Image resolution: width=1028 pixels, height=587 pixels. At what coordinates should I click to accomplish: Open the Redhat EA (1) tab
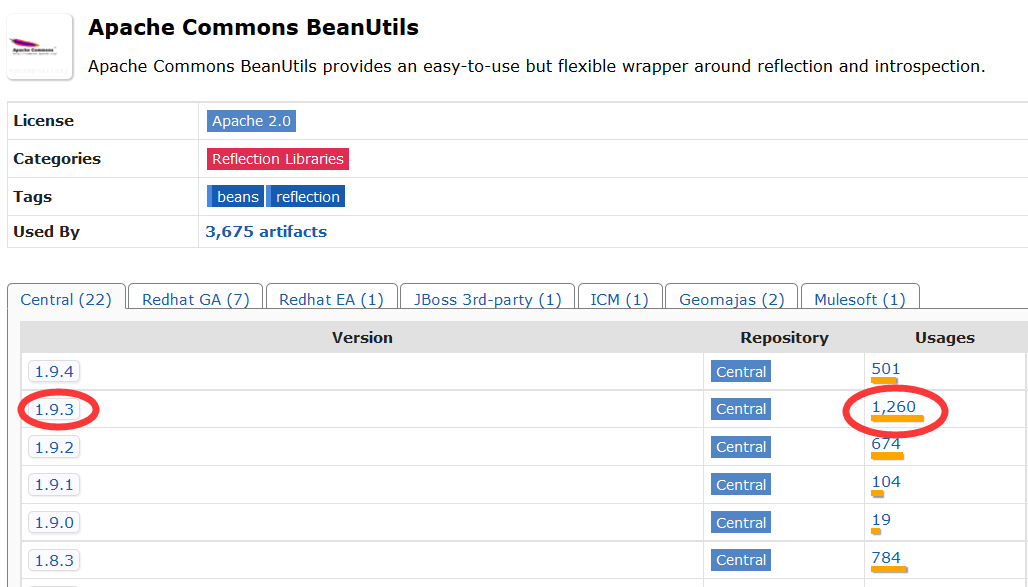click(331, 299)
